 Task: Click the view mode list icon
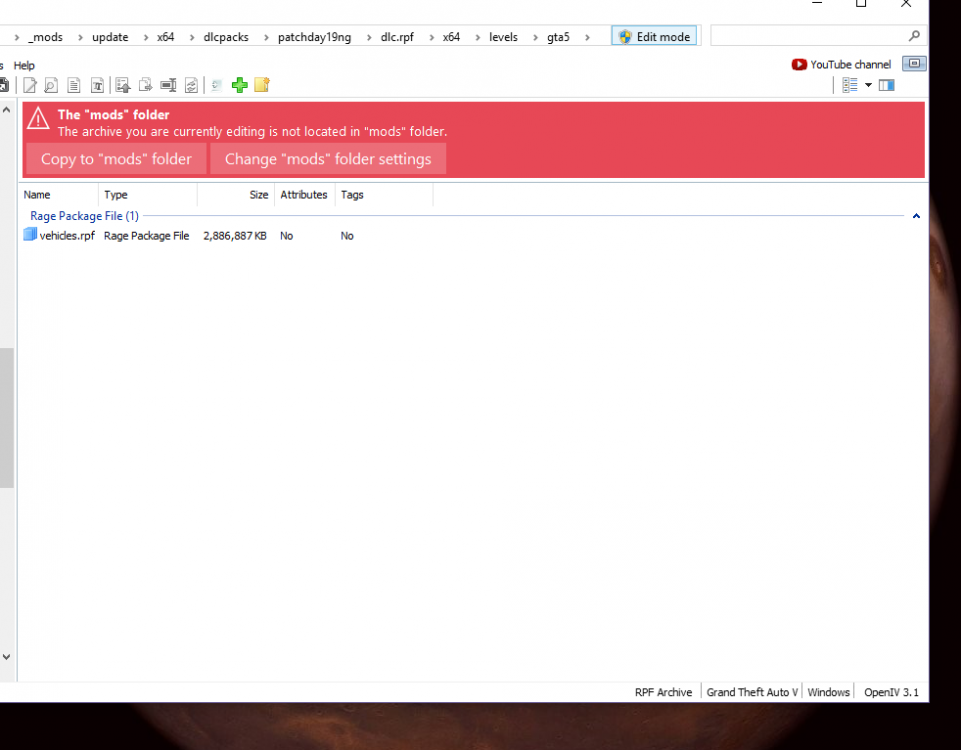pyautogui.click(x=849, y=85)
